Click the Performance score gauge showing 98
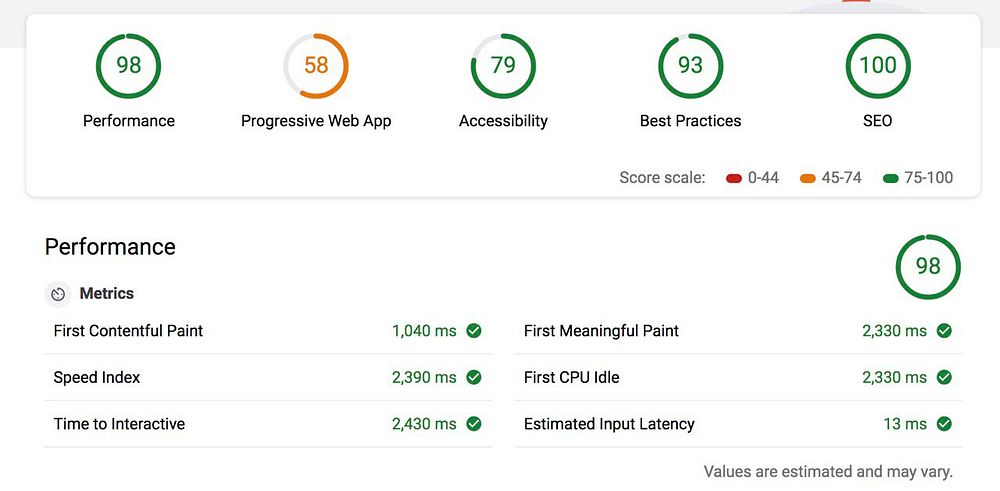This screenshot has width=1000, height=491. 128,66
